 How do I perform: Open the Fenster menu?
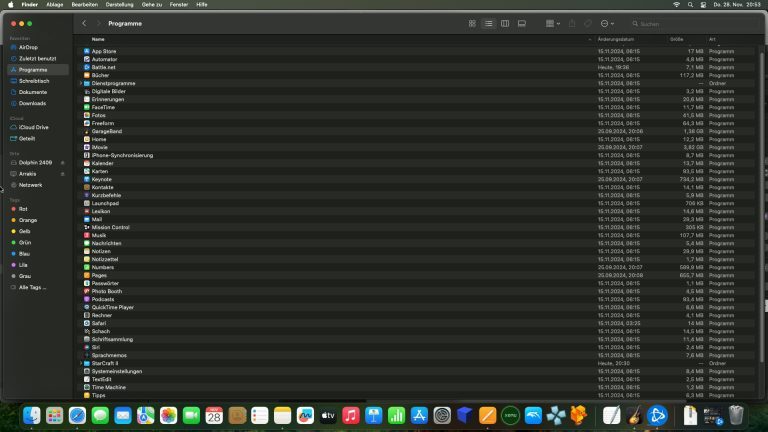[179, 4]
